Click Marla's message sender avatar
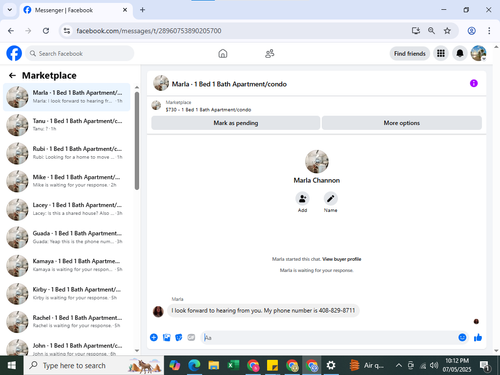Screen dimensions: 500x375 [158, 312]
